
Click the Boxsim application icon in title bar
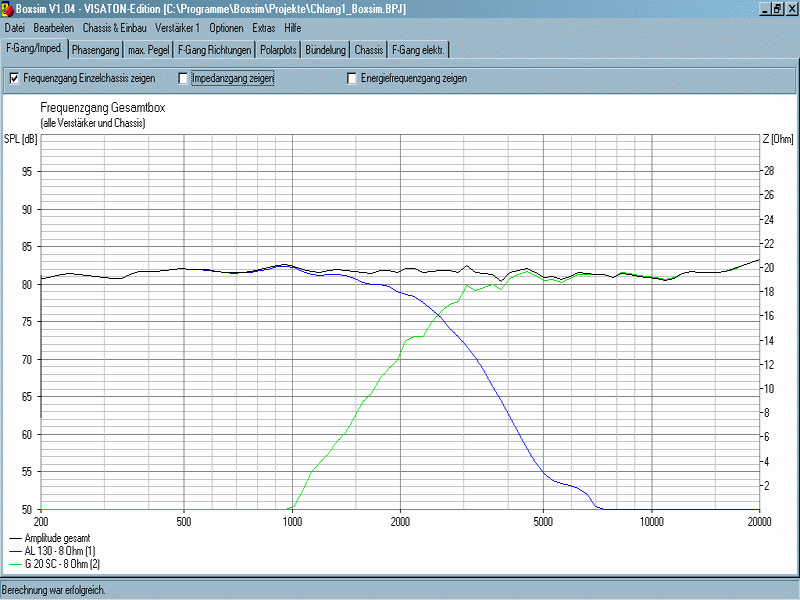point(8,8)
